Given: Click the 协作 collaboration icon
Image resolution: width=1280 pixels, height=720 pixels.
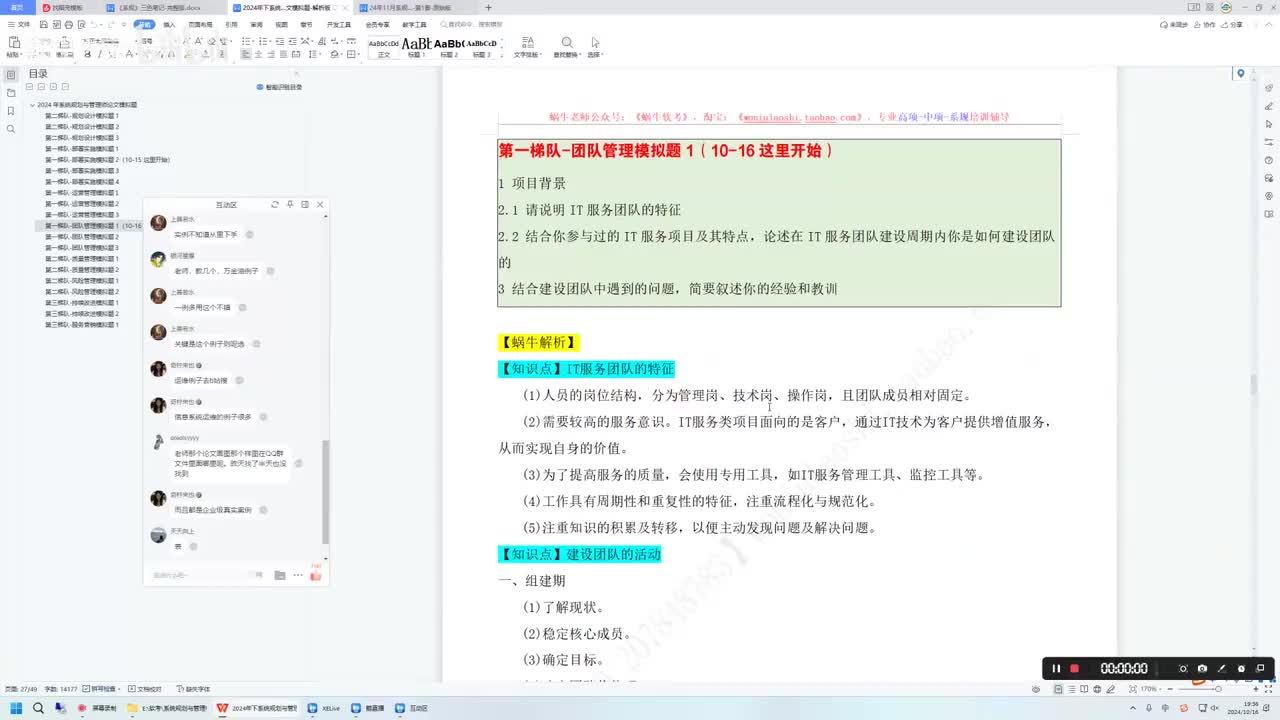Looking at the screenshot, I should (x=1205, y=24).
